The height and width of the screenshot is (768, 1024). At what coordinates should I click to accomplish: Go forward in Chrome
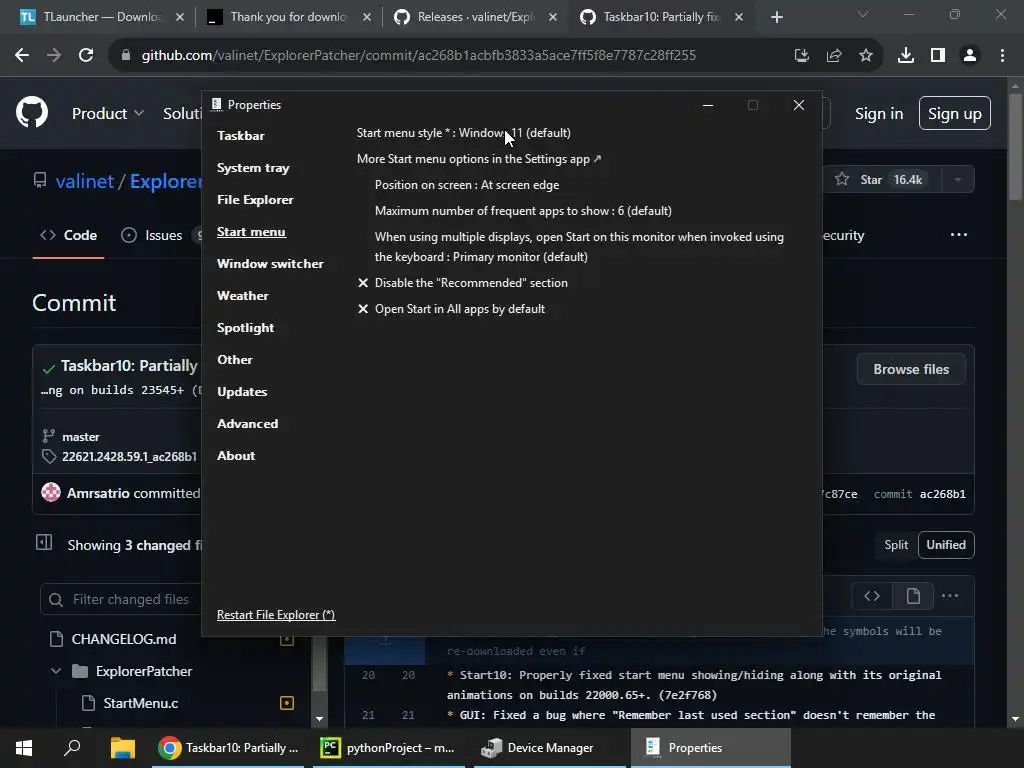pos(54,56)
